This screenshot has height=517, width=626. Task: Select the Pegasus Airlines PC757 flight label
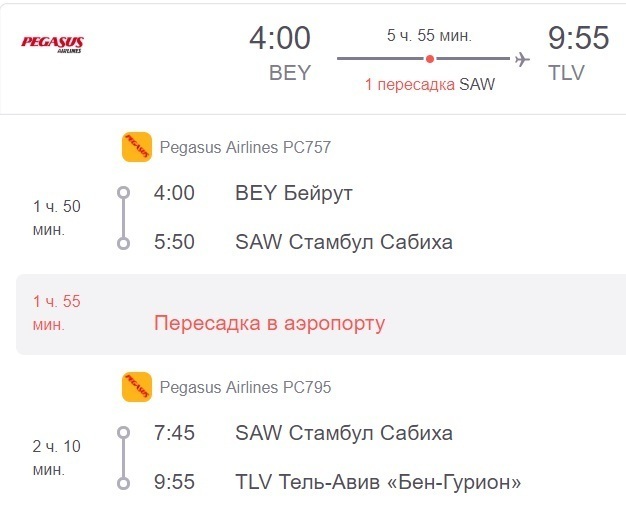(245, 148)
